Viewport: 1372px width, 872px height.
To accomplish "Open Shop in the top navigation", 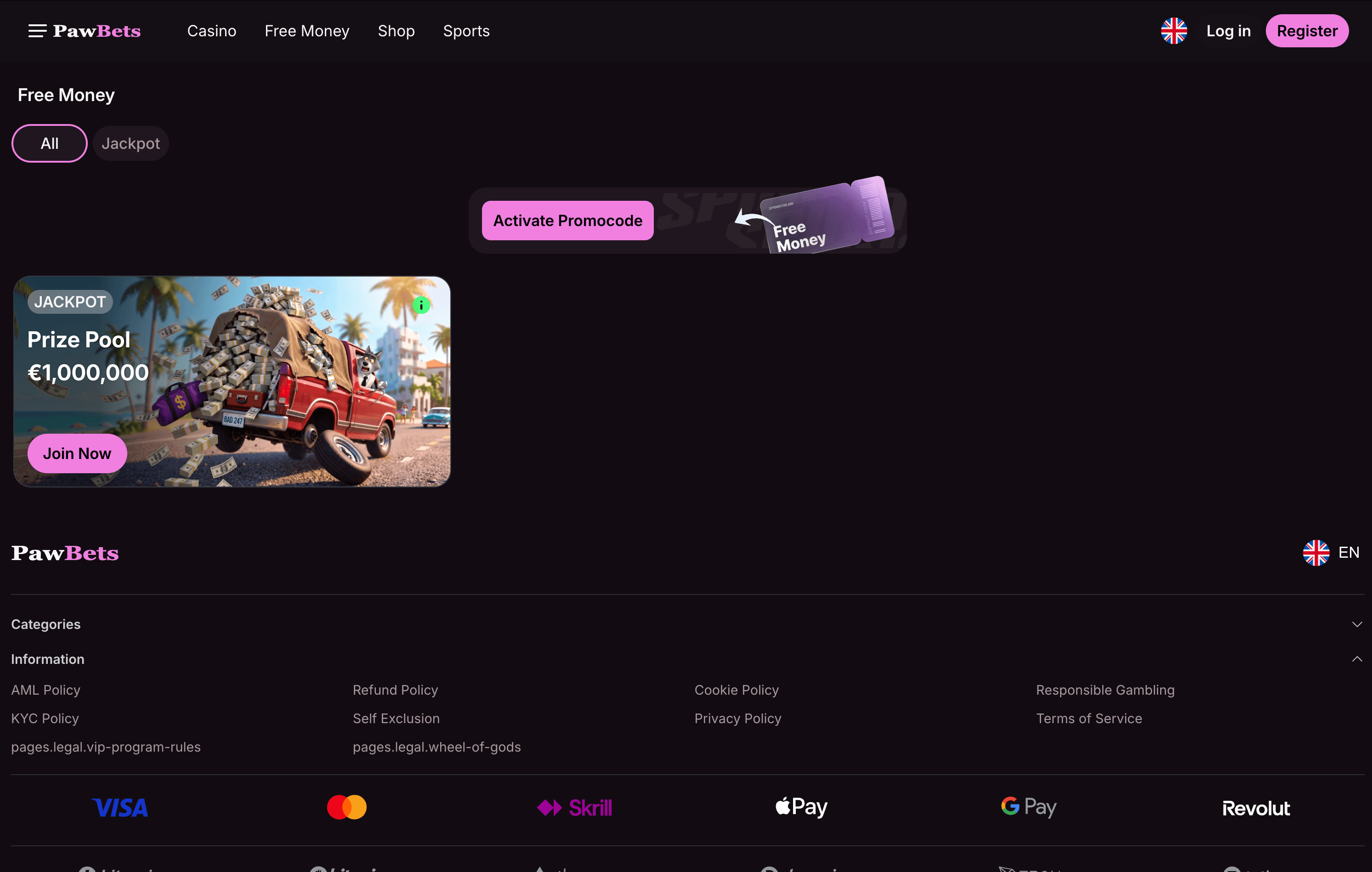I will click(x=396, y=31).
